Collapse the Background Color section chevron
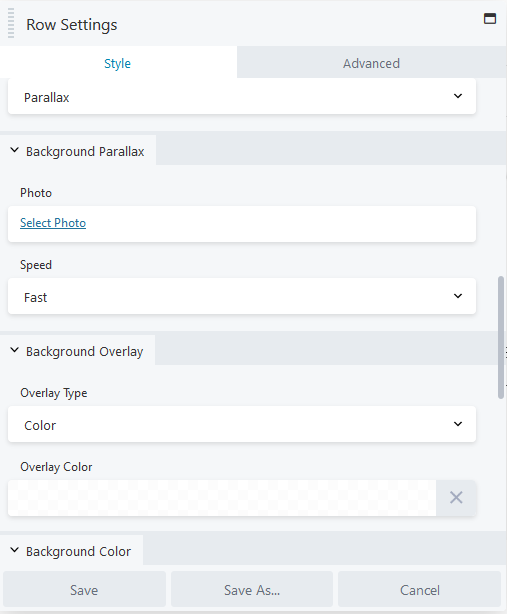This screenshot has width=507, height=614. [14, 550]
